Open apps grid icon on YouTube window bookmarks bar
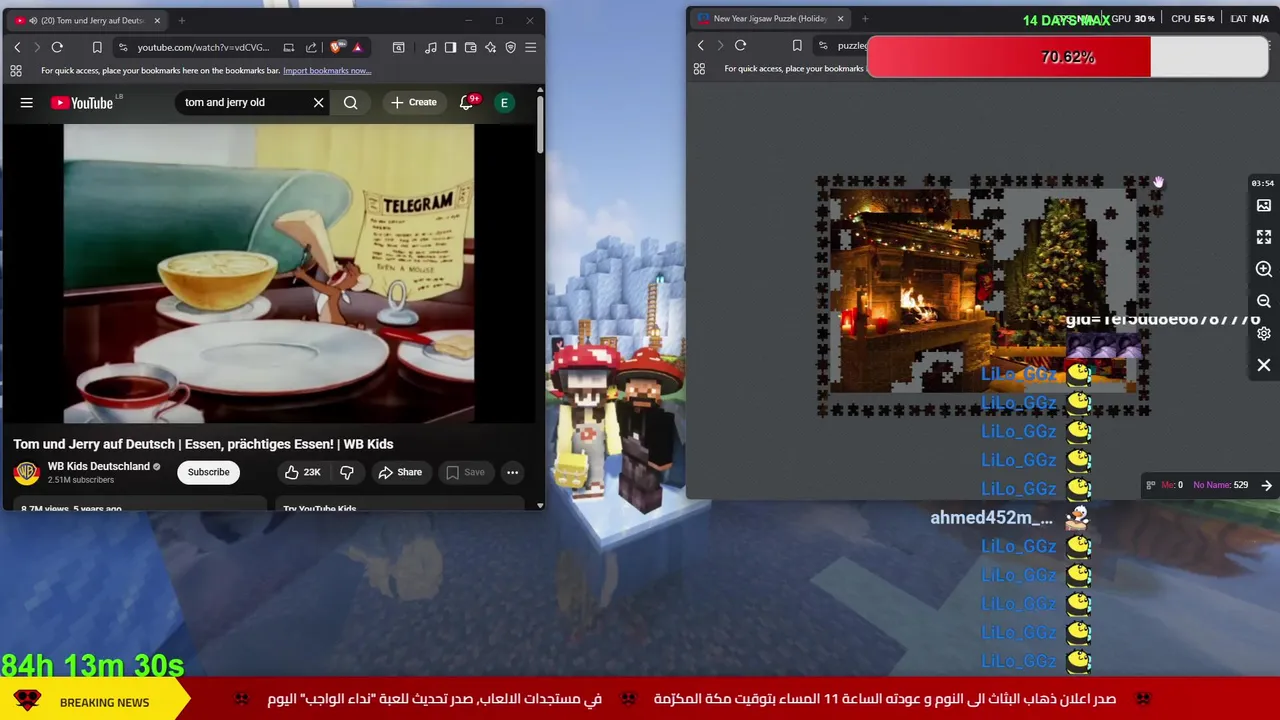1280x720 pixels. point(16,71)
